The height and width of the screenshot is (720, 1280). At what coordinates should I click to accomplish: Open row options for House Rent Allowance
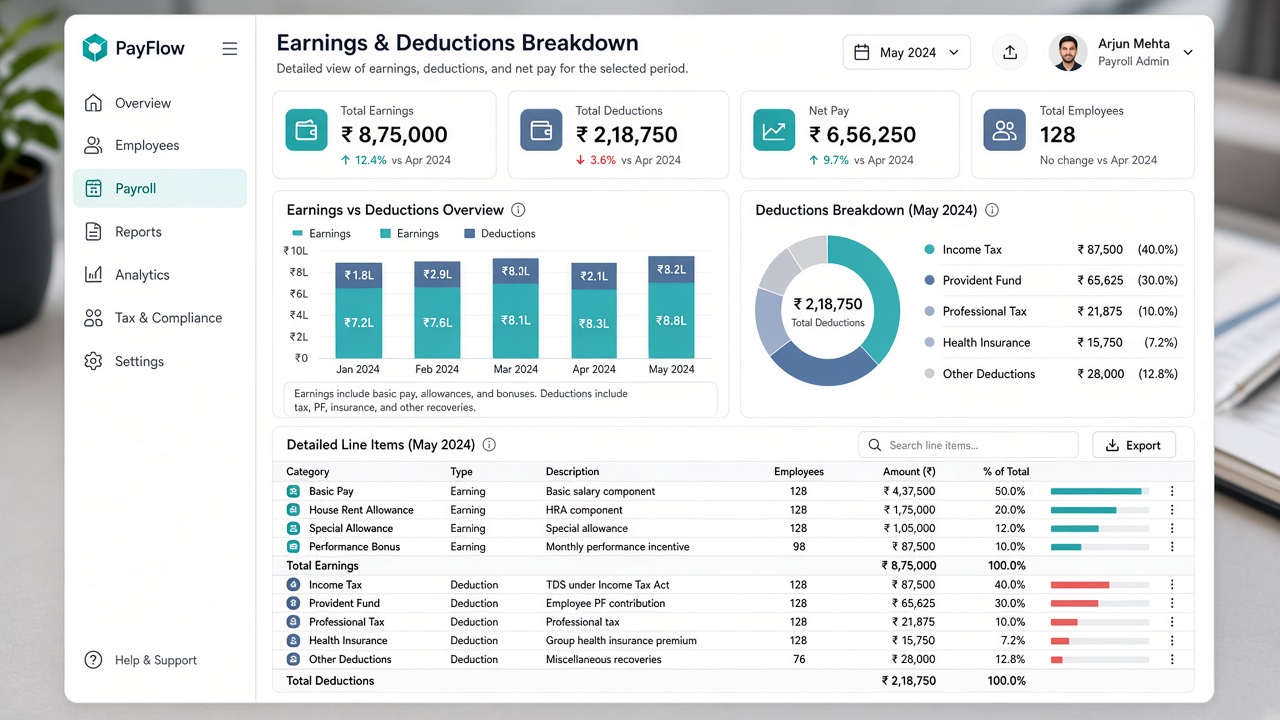point(1172,510)
